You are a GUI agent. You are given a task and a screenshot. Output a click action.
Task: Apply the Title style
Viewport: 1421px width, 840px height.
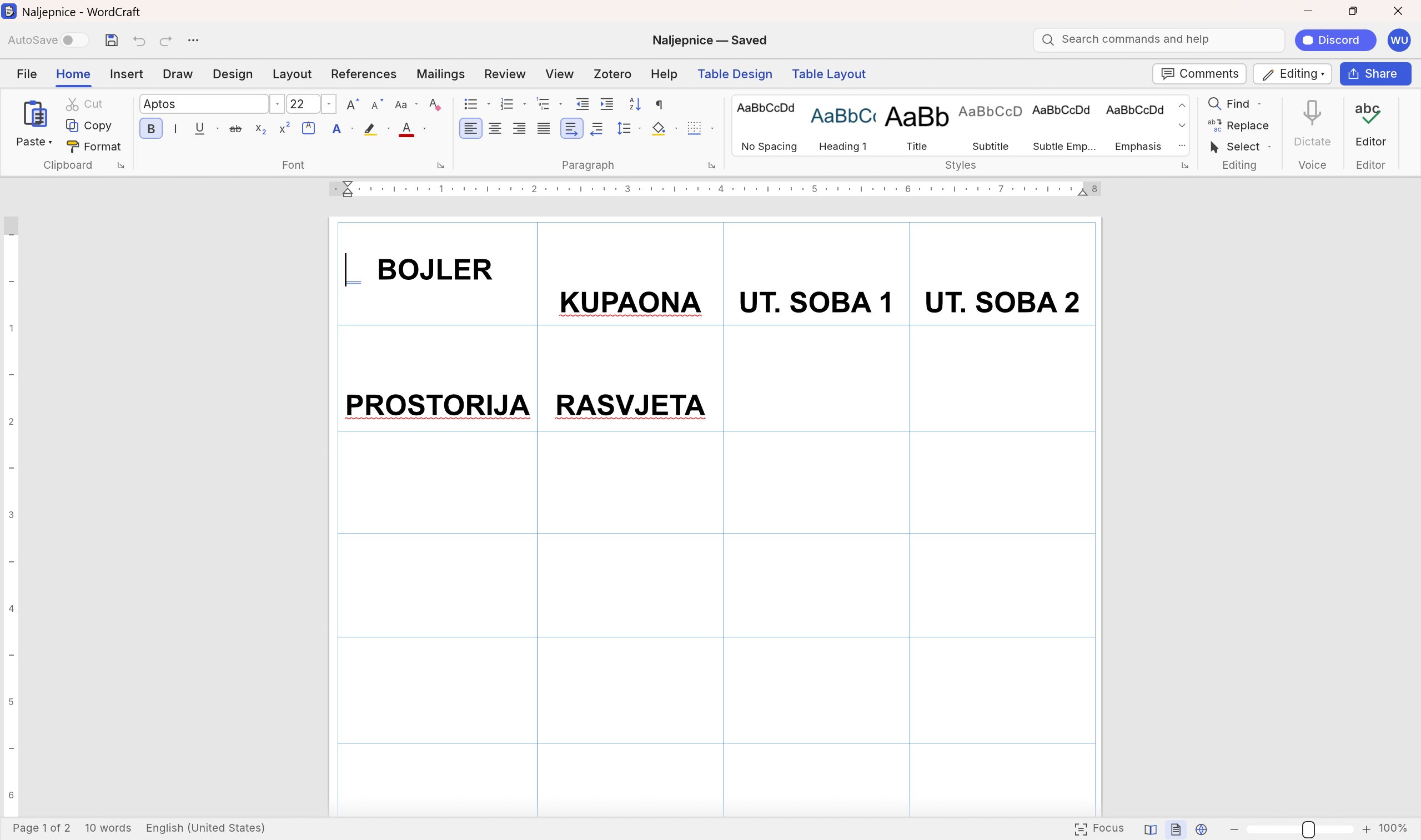916,125
